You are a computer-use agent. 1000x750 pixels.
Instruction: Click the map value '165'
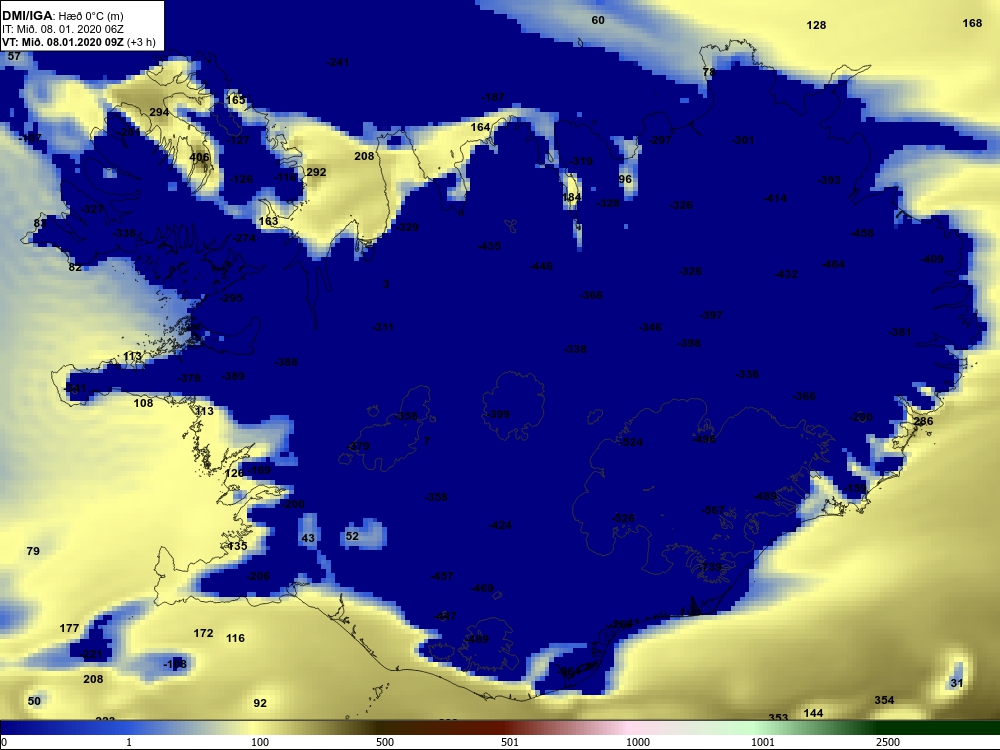point(235,100)
